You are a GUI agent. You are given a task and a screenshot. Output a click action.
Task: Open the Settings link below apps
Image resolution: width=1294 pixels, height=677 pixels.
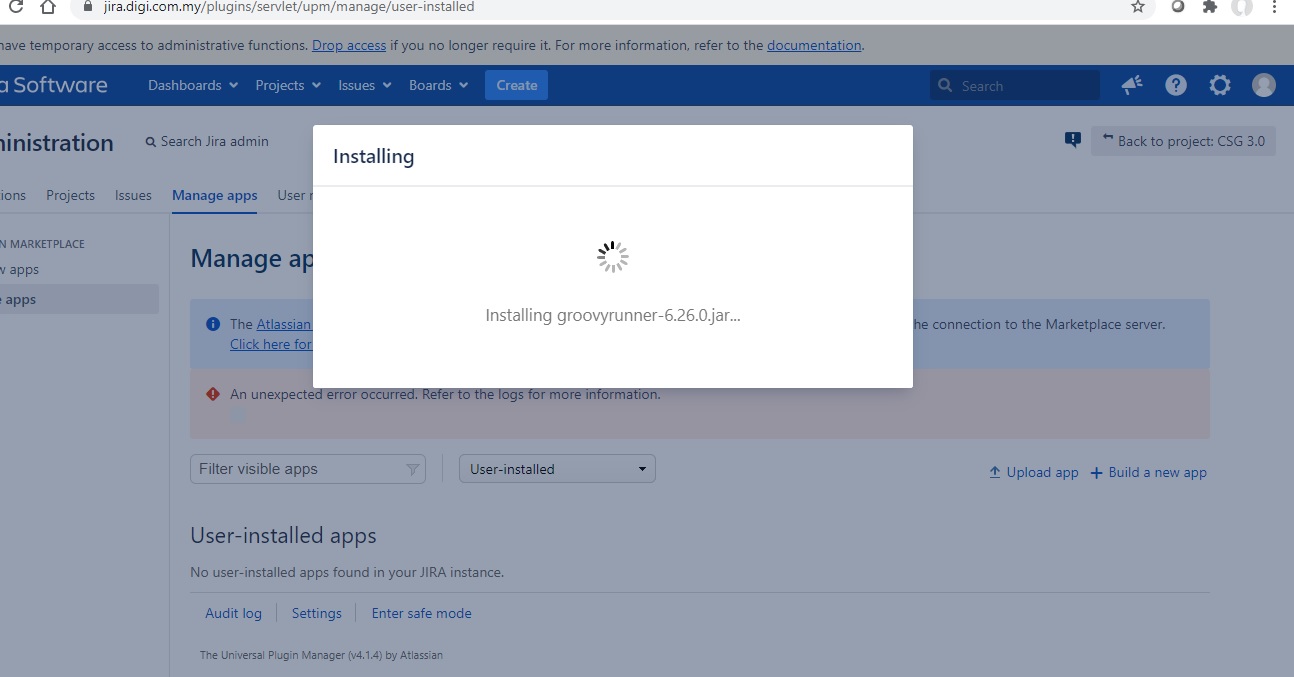click(317, 613)
